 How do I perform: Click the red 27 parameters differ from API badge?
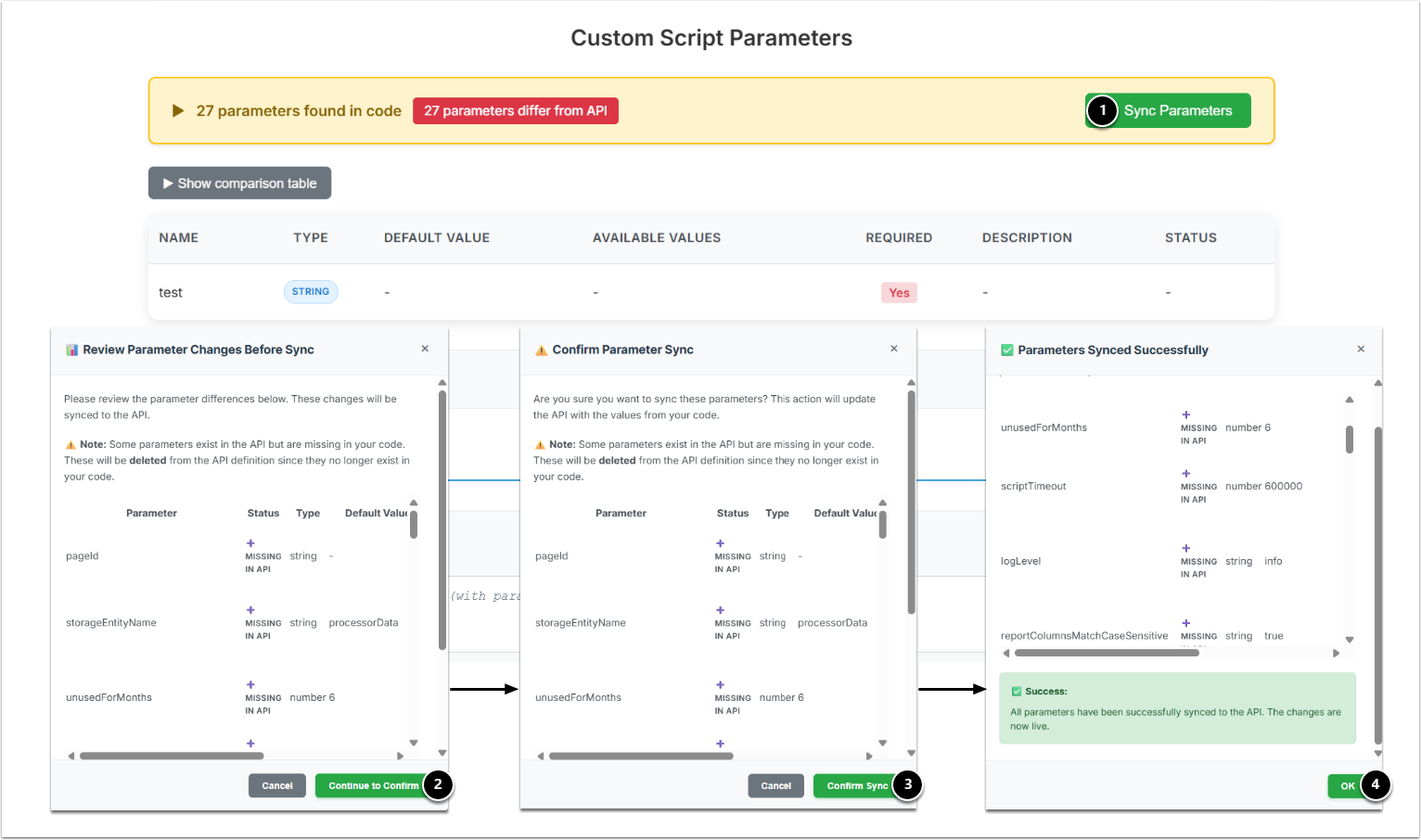(515, 111)
